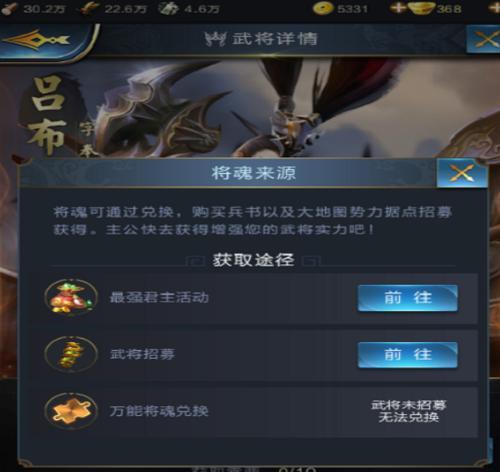The height and width of the screenshot is (472, 500).
Task: Tap the wood resource icon showing 30.2万
Action: pyautogui.click(x=9, y=8)
